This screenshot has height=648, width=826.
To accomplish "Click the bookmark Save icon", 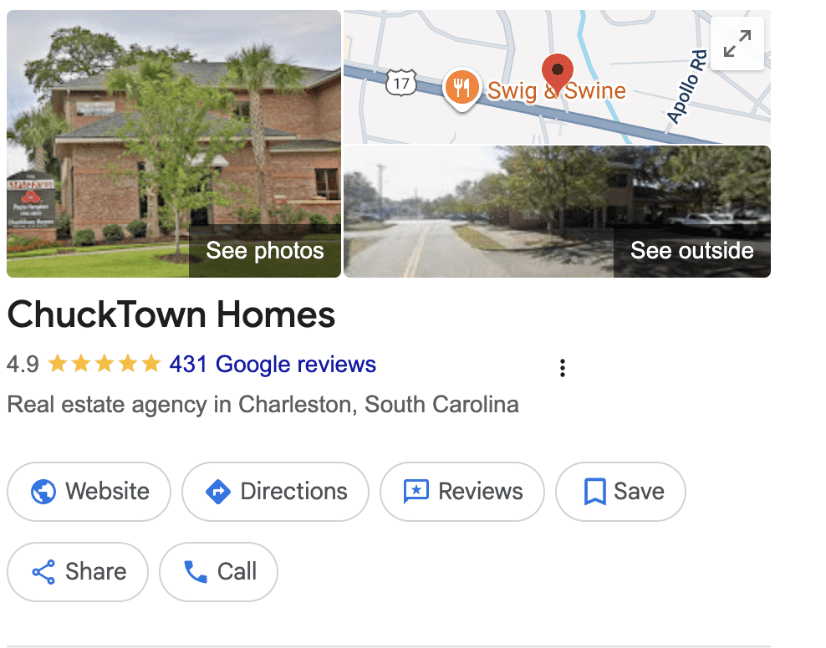I will tap(595, 492).
